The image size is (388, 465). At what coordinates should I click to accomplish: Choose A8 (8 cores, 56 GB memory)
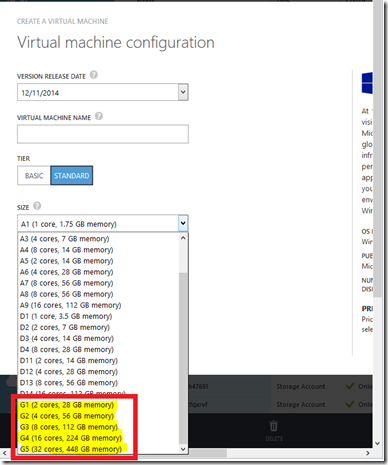(98, 294)
